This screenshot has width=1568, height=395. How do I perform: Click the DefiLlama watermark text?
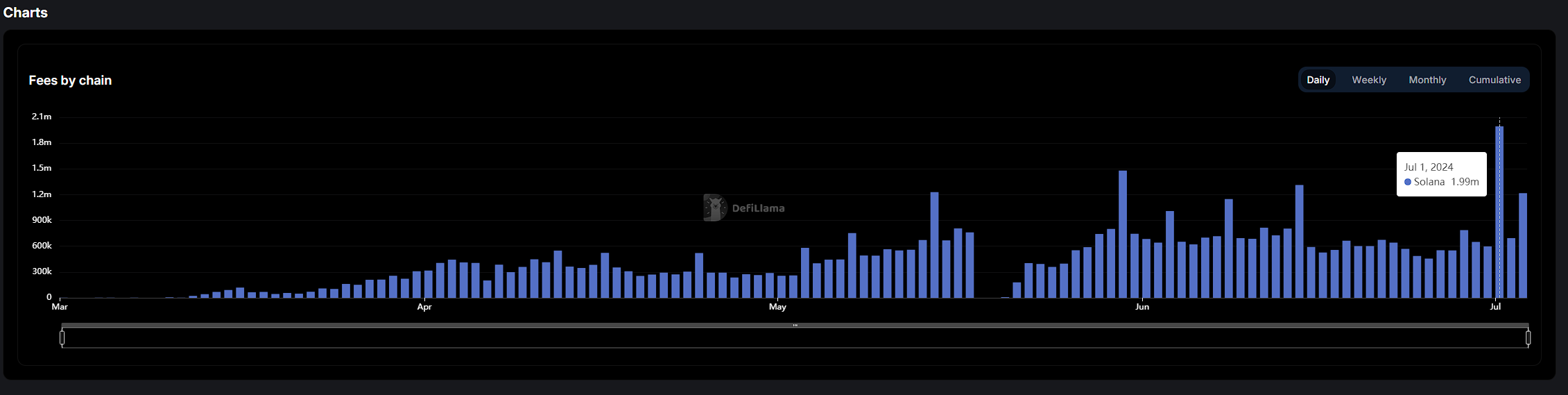pos(758,208)
